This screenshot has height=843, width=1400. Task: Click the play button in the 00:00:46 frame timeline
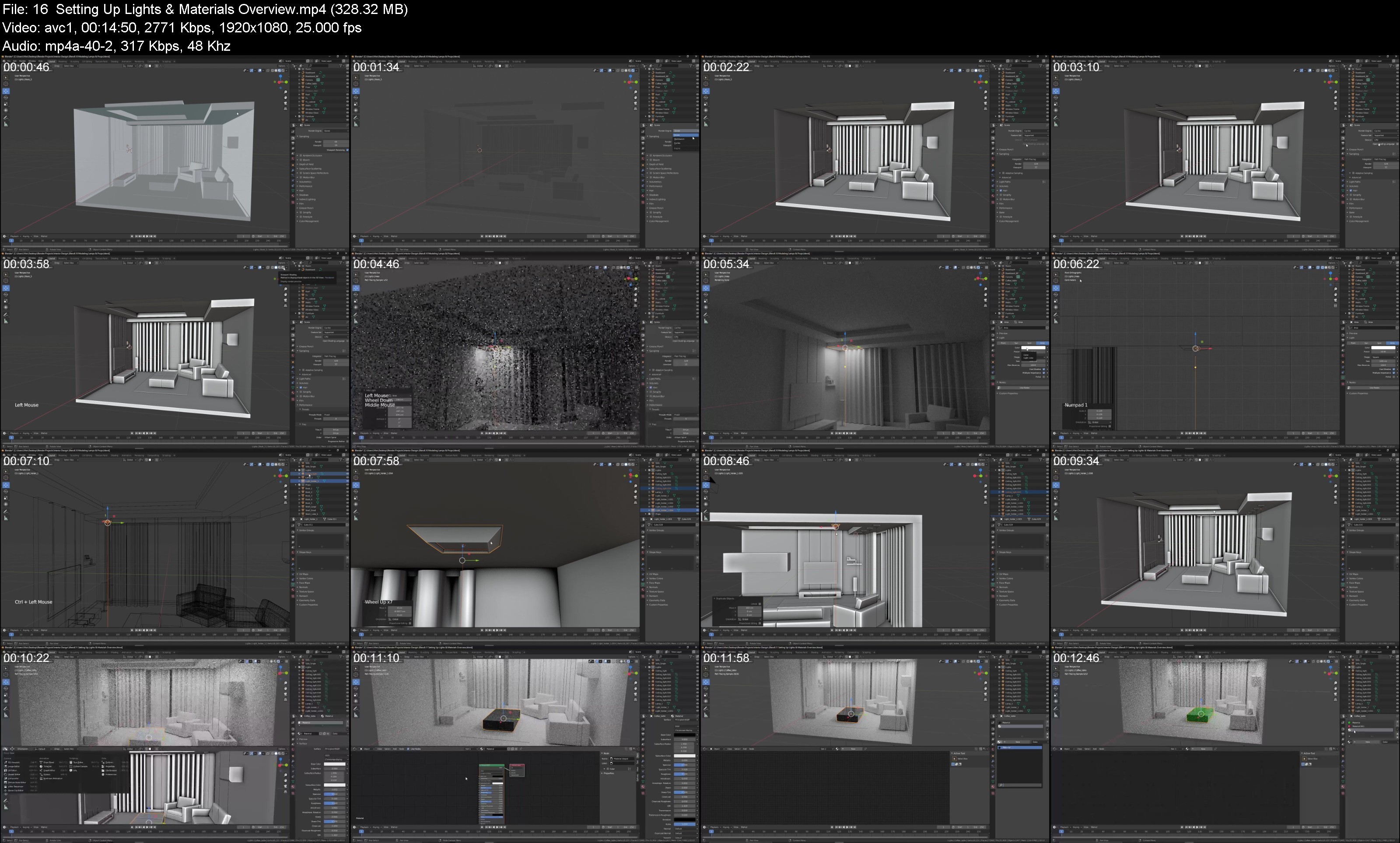(147, 236)
